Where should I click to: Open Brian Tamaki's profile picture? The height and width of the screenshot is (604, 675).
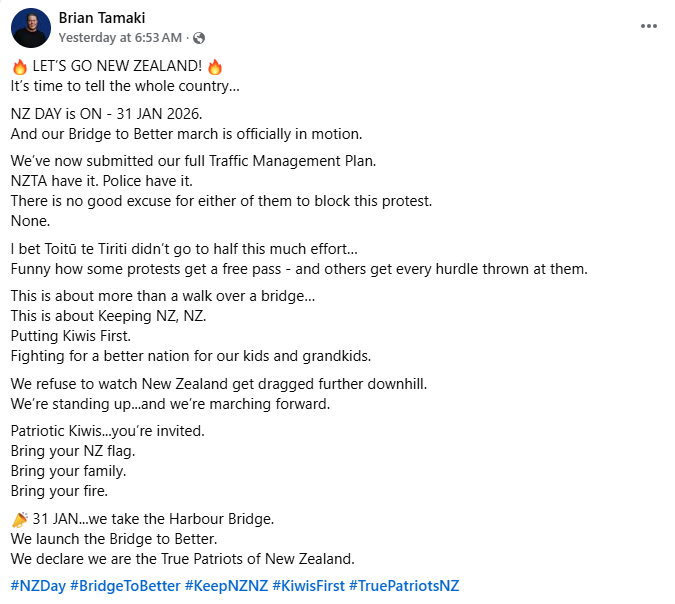tap(31, 28)
